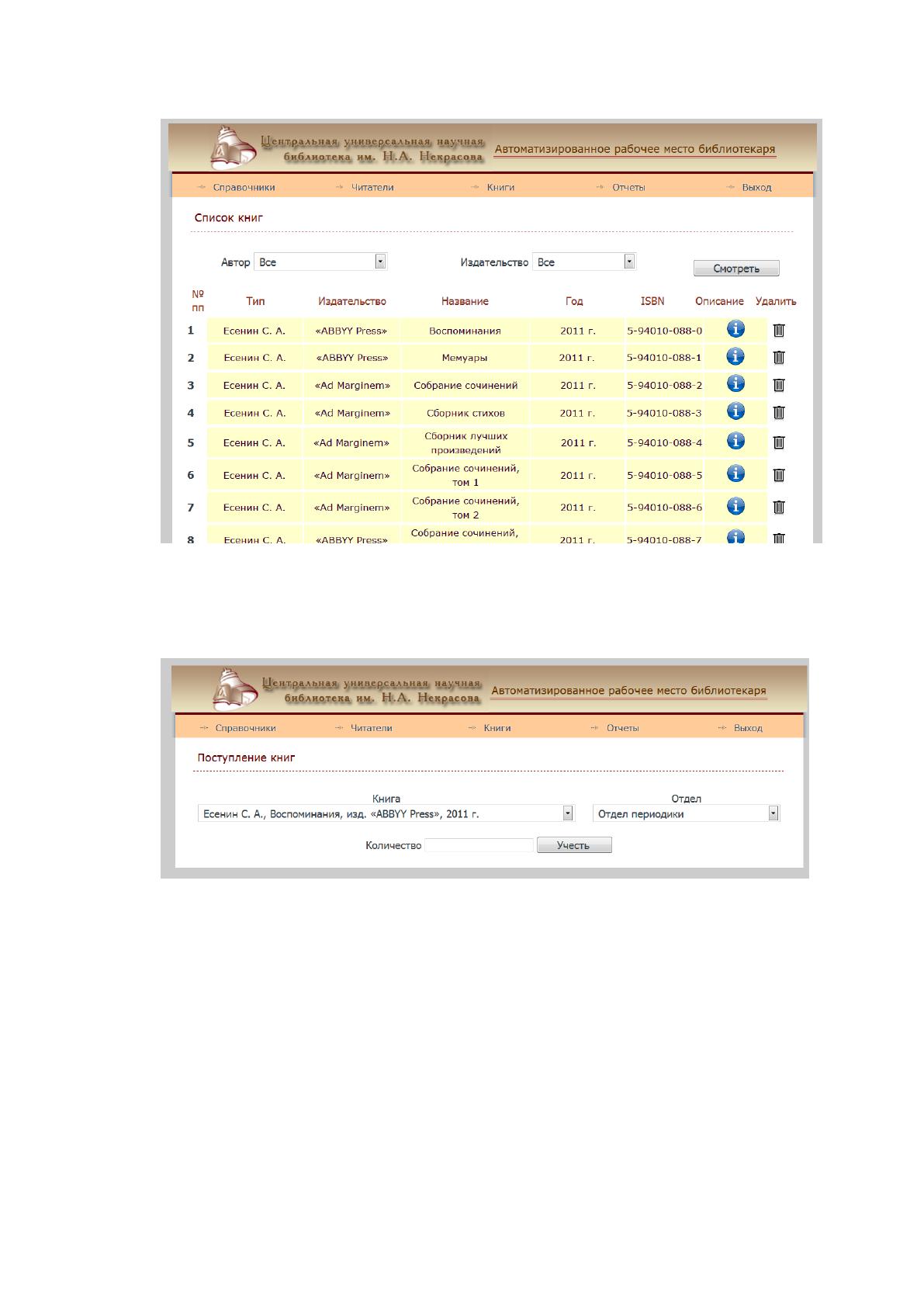Delete row 3 Собрание сочинений via trash
Screen dimensions: 924x1307
point(779,385)
